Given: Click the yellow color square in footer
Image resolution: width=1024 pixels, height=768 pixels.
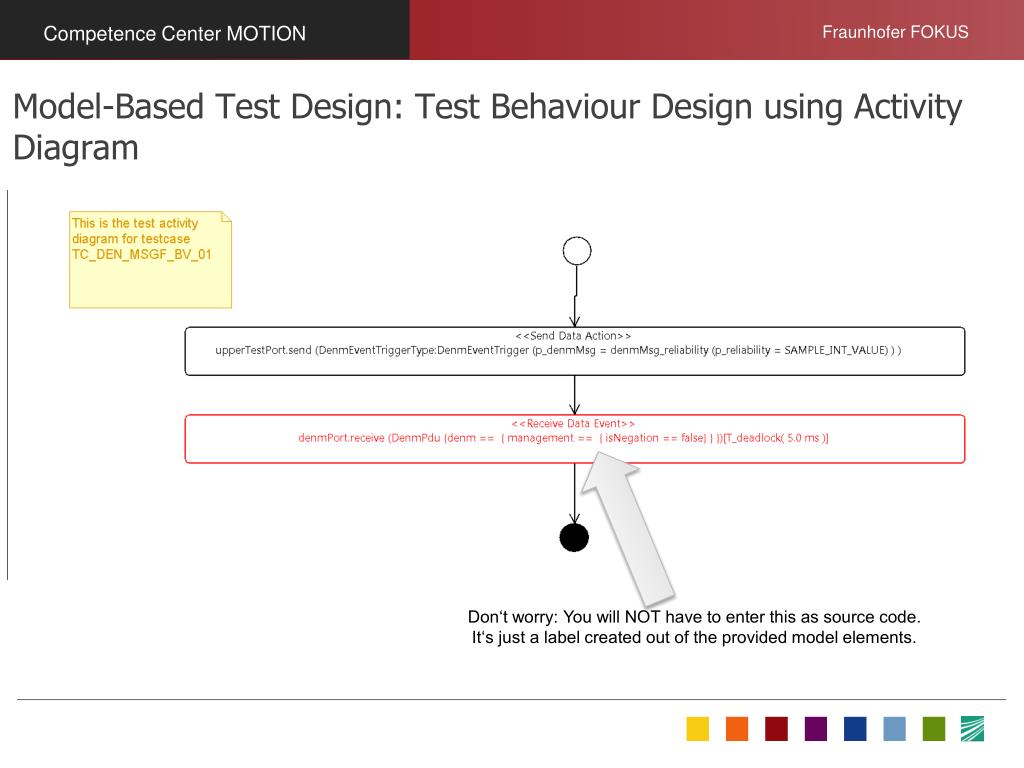Looking at the screenshot, I should click(x=697, y=729).
